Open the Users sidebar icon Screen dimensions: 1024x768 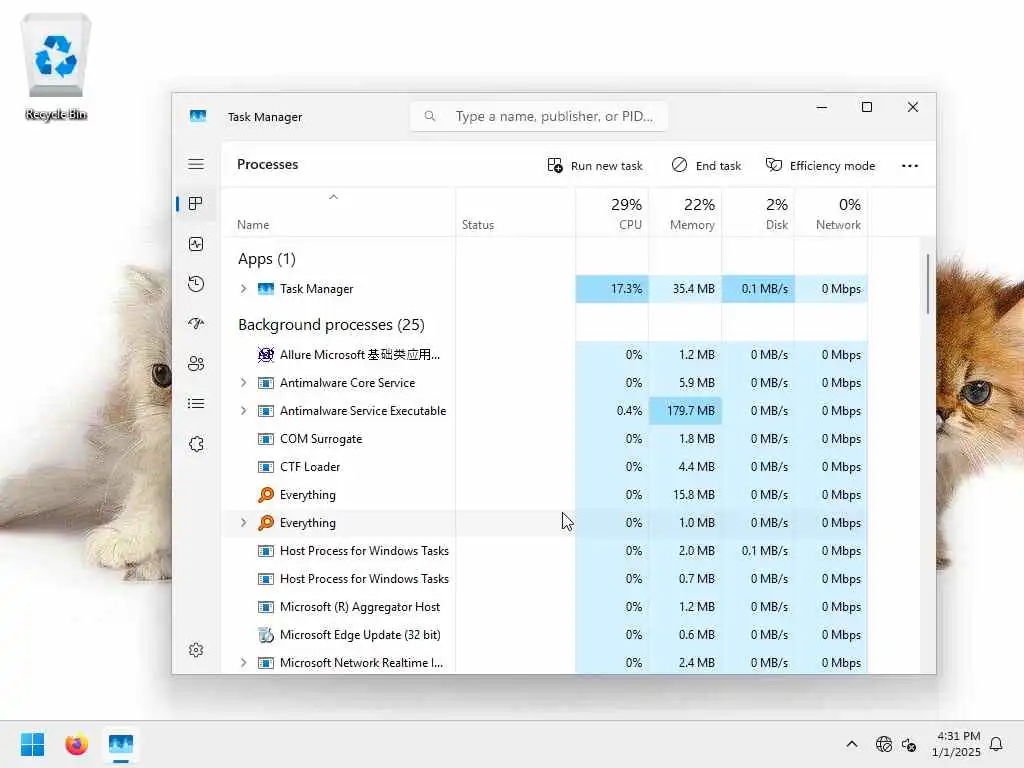196,364
